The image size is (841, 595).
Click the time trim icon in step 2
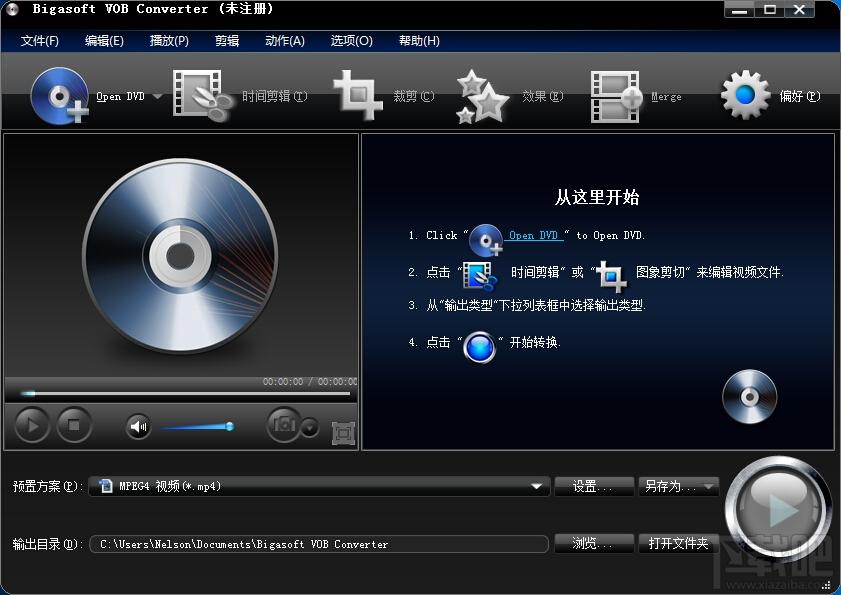coord(479,276)
